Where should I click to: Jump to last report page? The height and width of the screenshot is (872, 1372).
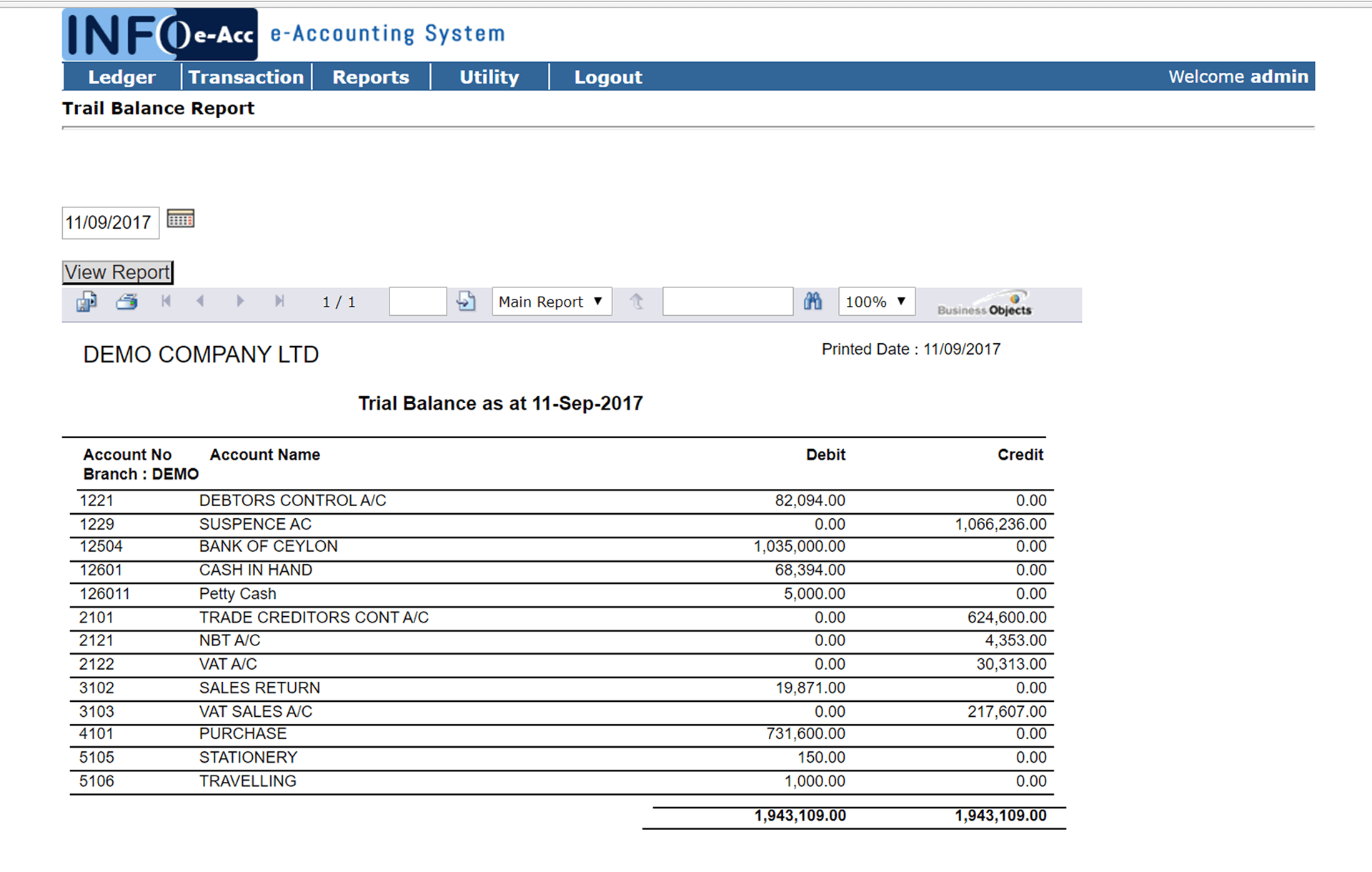[x=279, y=302]
